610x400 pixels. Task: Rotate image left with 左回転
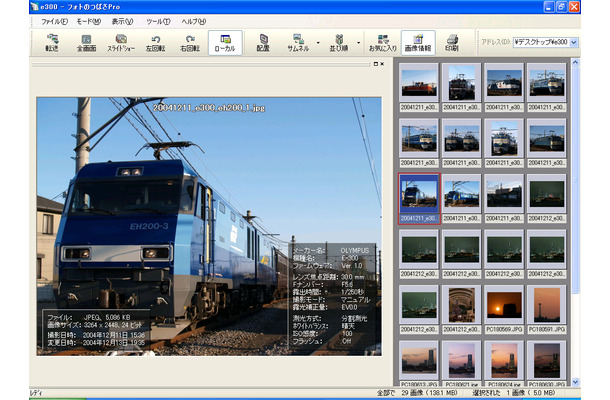(x=155, y=43)
